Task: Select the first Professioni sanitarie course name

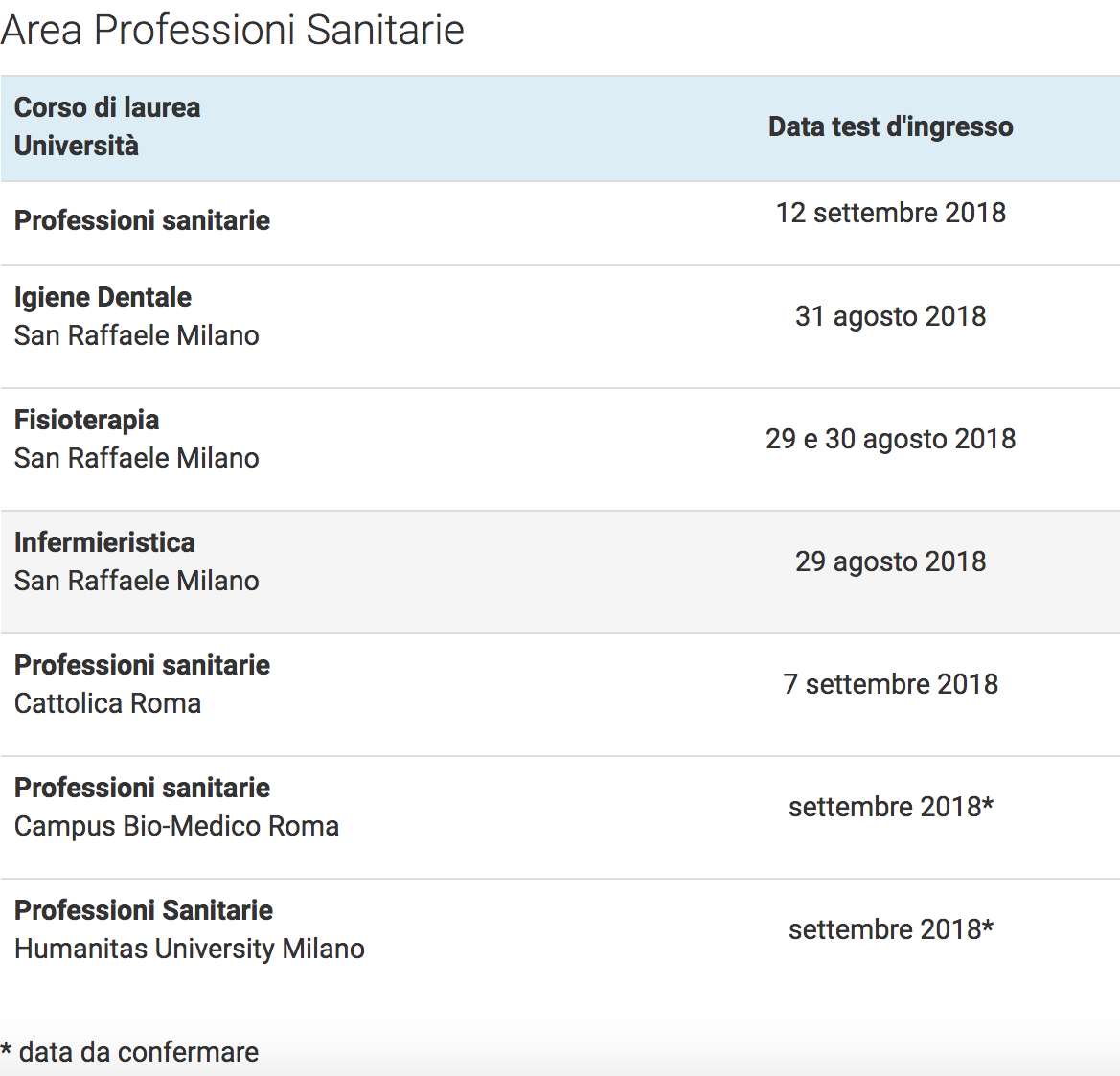Action: tap(142, 220)
